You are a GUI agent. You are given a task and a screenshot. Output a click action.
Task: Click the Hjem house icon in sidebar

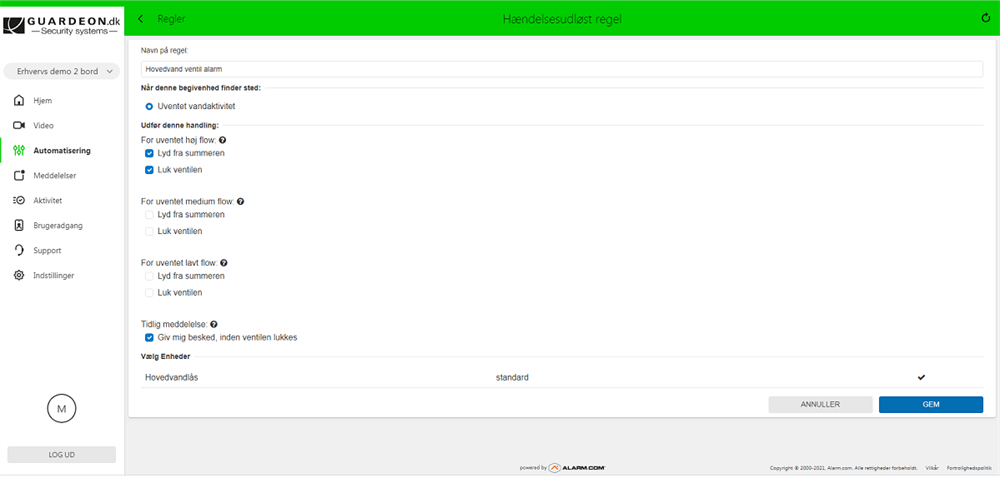(x=19, y=101)
